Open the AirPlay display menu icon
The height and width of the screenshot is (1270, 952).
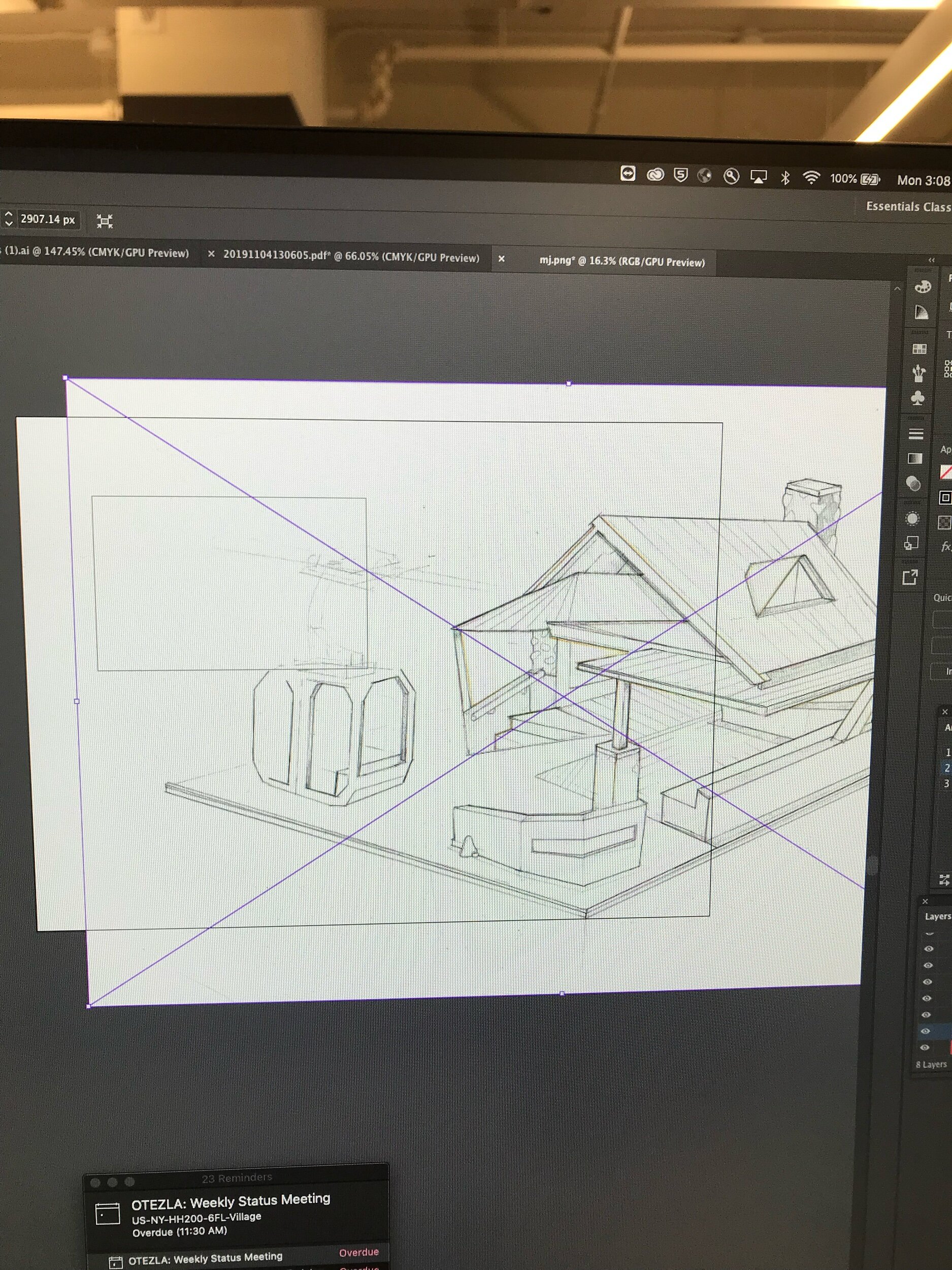(759, 177)
